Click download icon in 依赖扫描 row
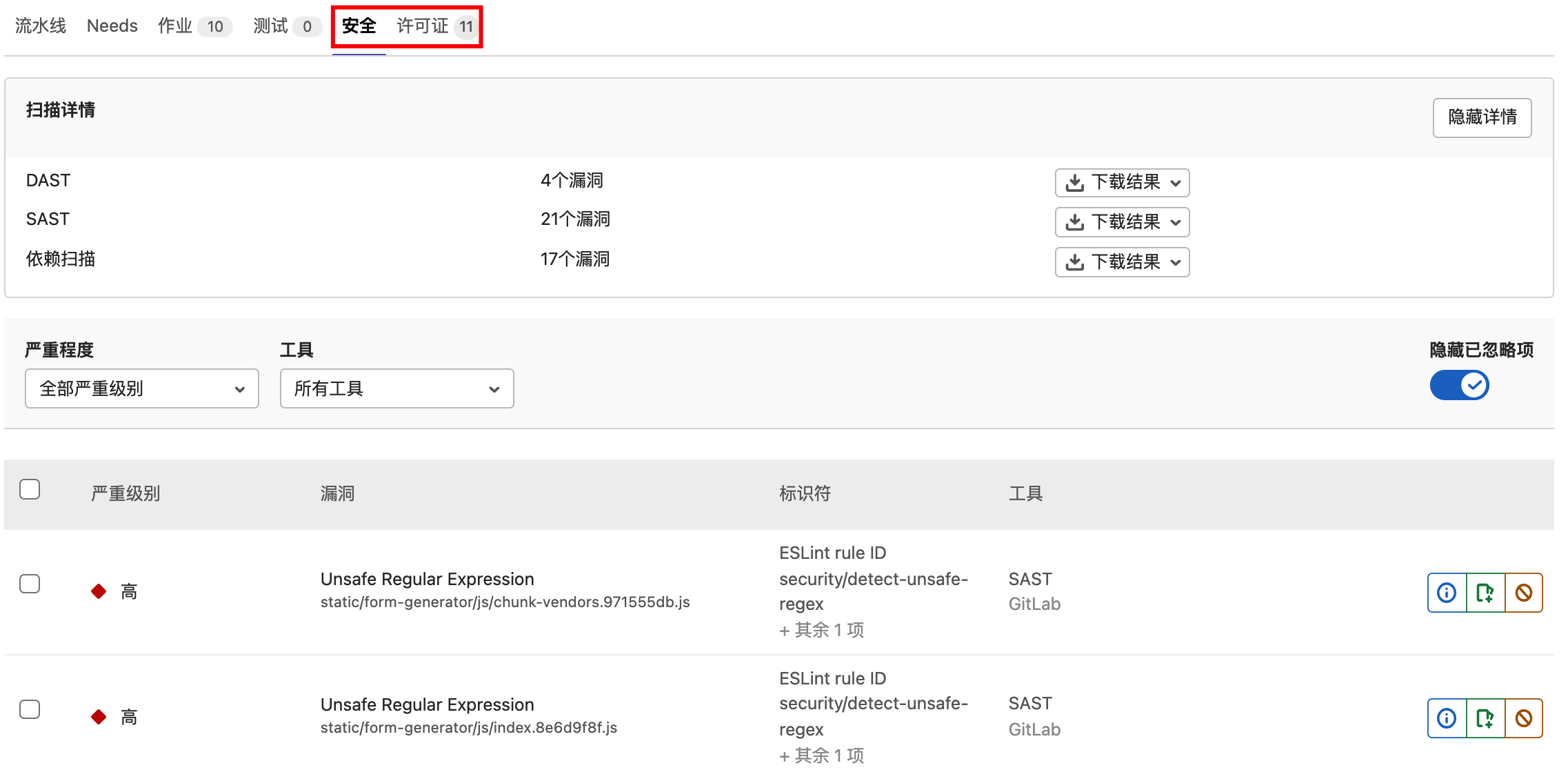Screen dimensions: 1568x770 click(x=1074, y=262)
